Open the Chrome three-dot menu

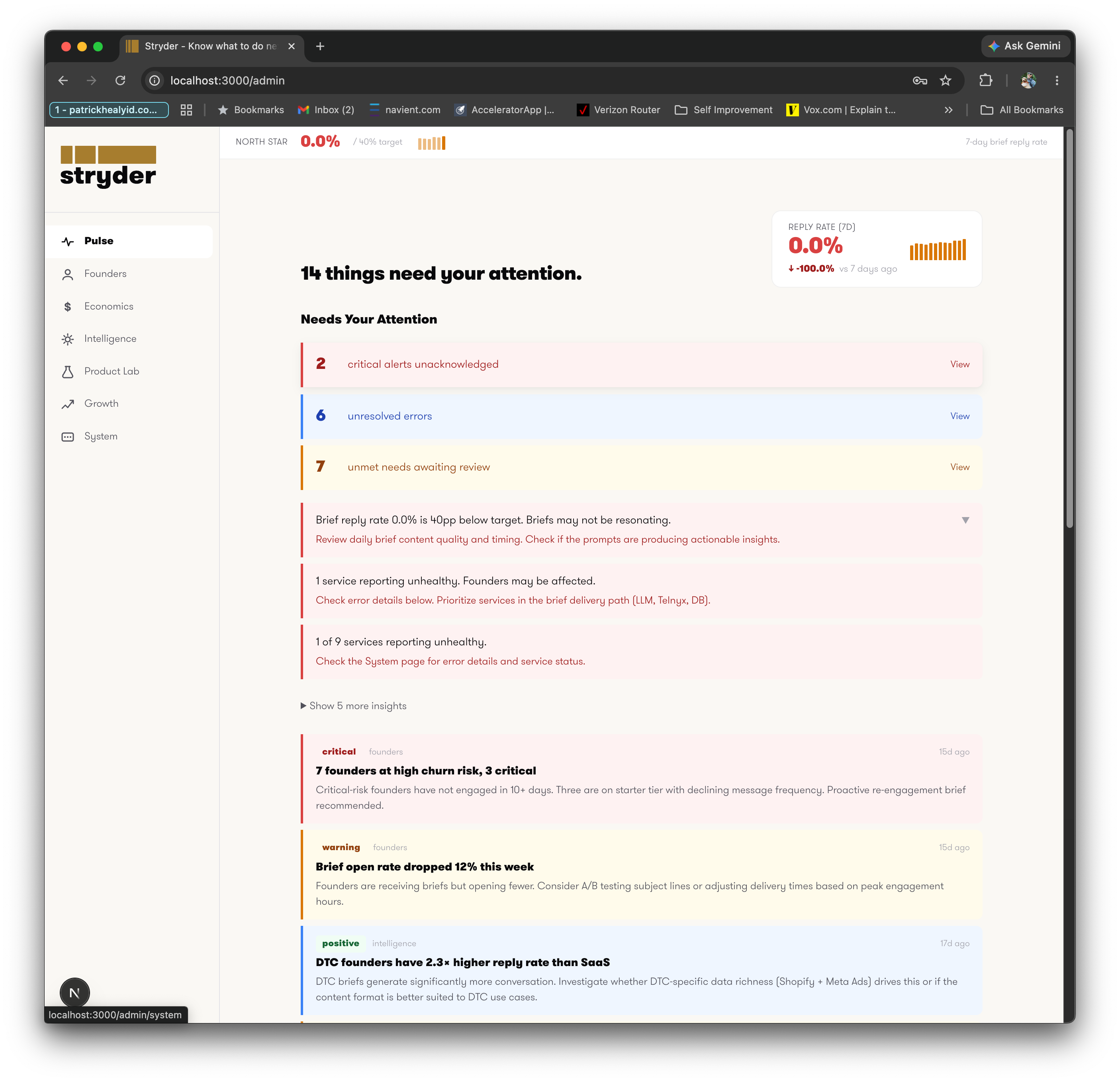tap(1057, 80)
